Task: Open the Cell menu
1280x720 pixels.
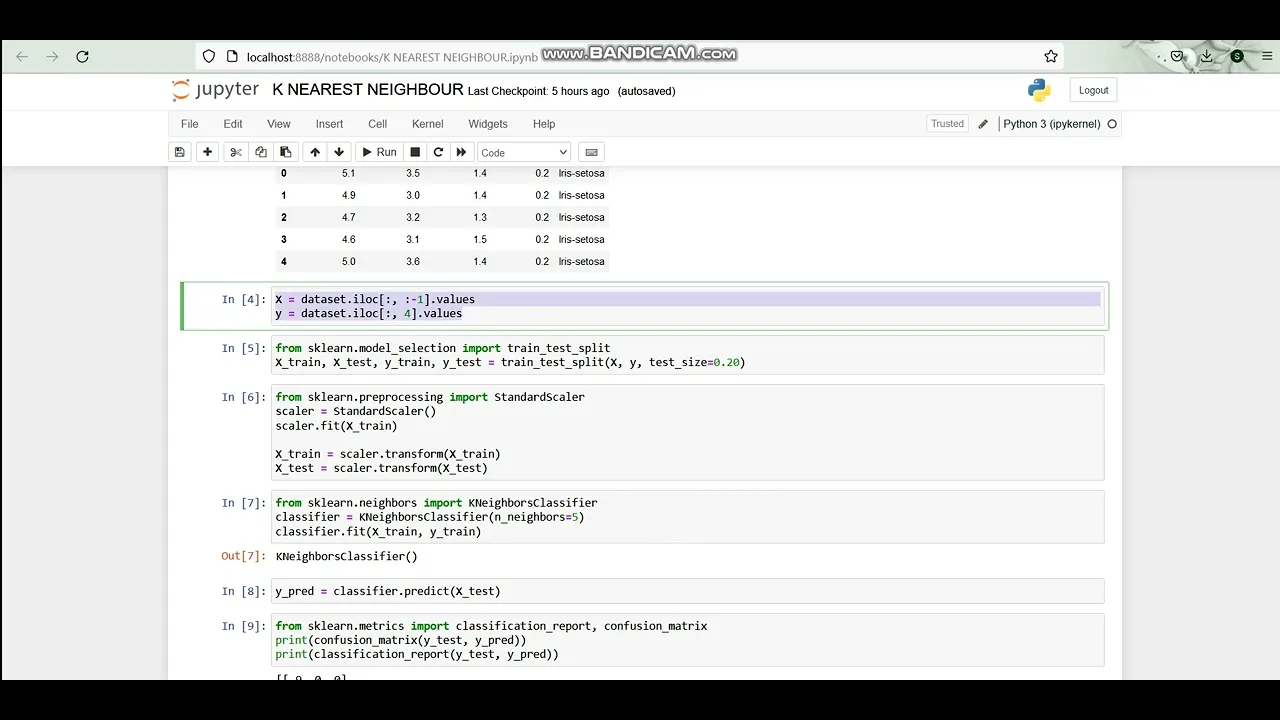Action: point(377,124)
